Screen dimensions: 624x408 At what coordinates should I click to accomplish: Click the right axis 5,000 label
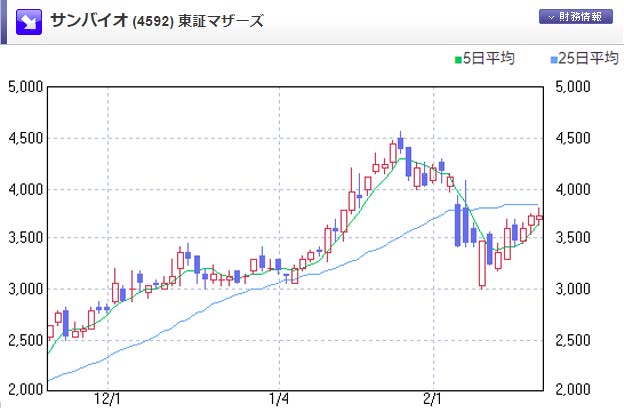[573, 87]
